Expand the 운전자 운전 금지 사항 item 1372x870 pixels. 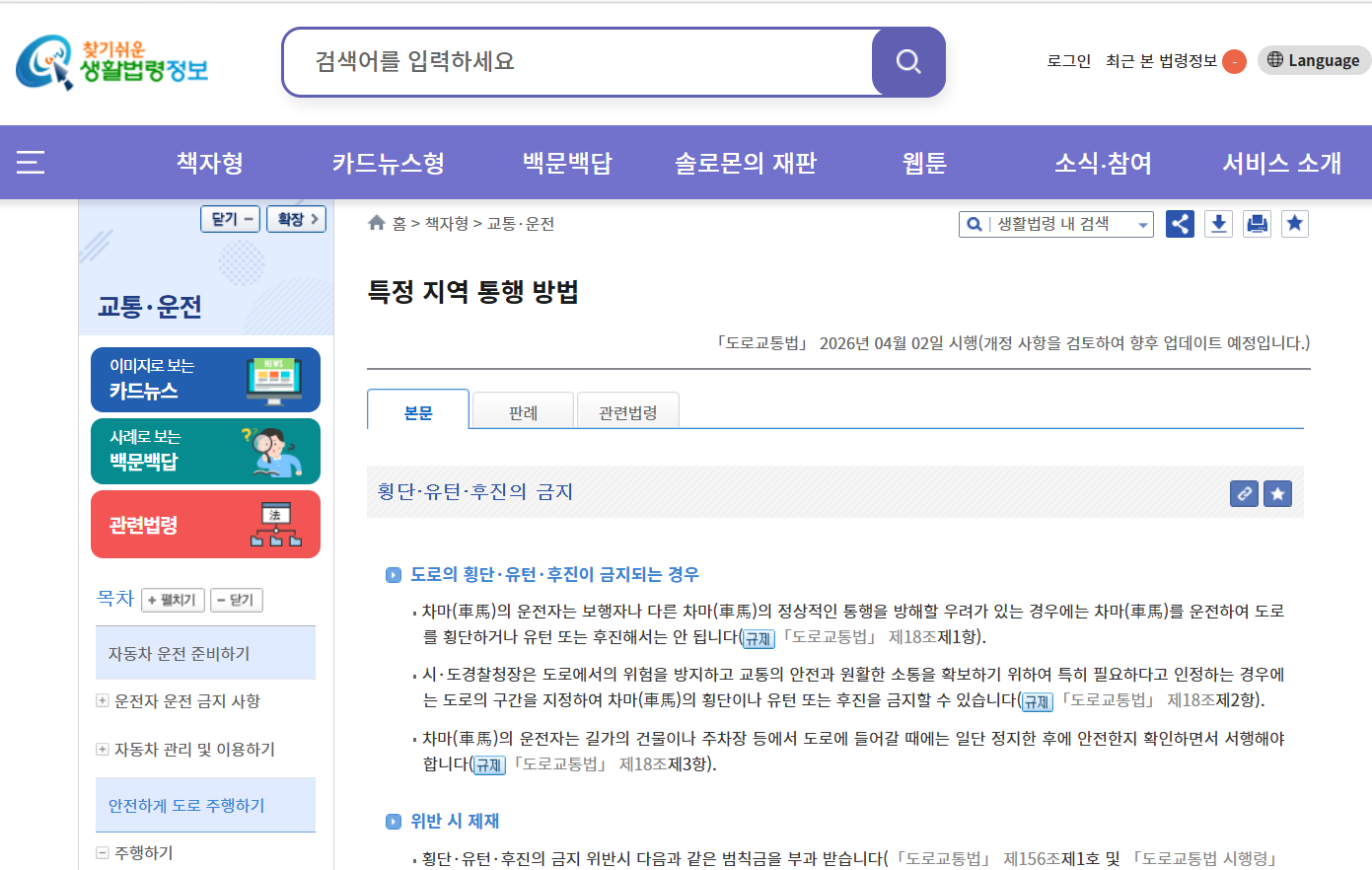pyautogui.click(x=102, y=700)
